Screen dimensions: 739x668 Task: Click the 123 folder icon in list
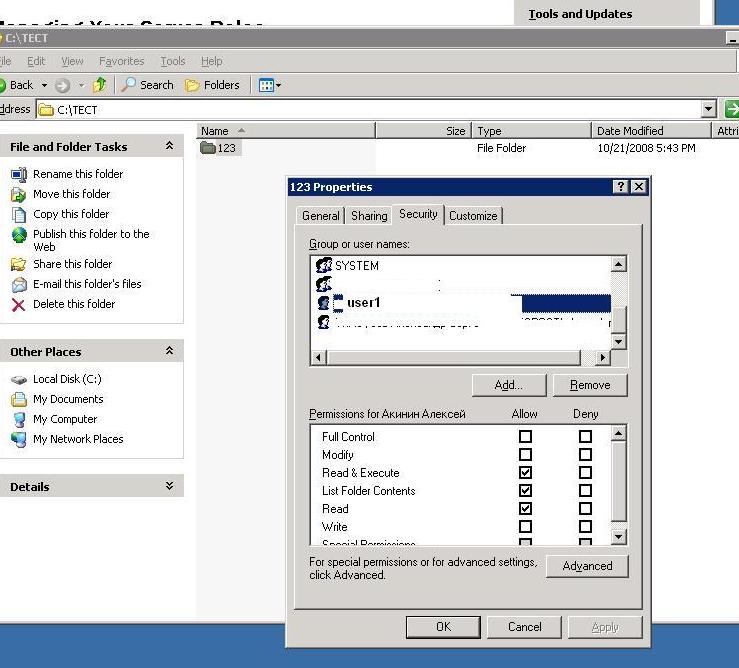click(x=207, y=148)
